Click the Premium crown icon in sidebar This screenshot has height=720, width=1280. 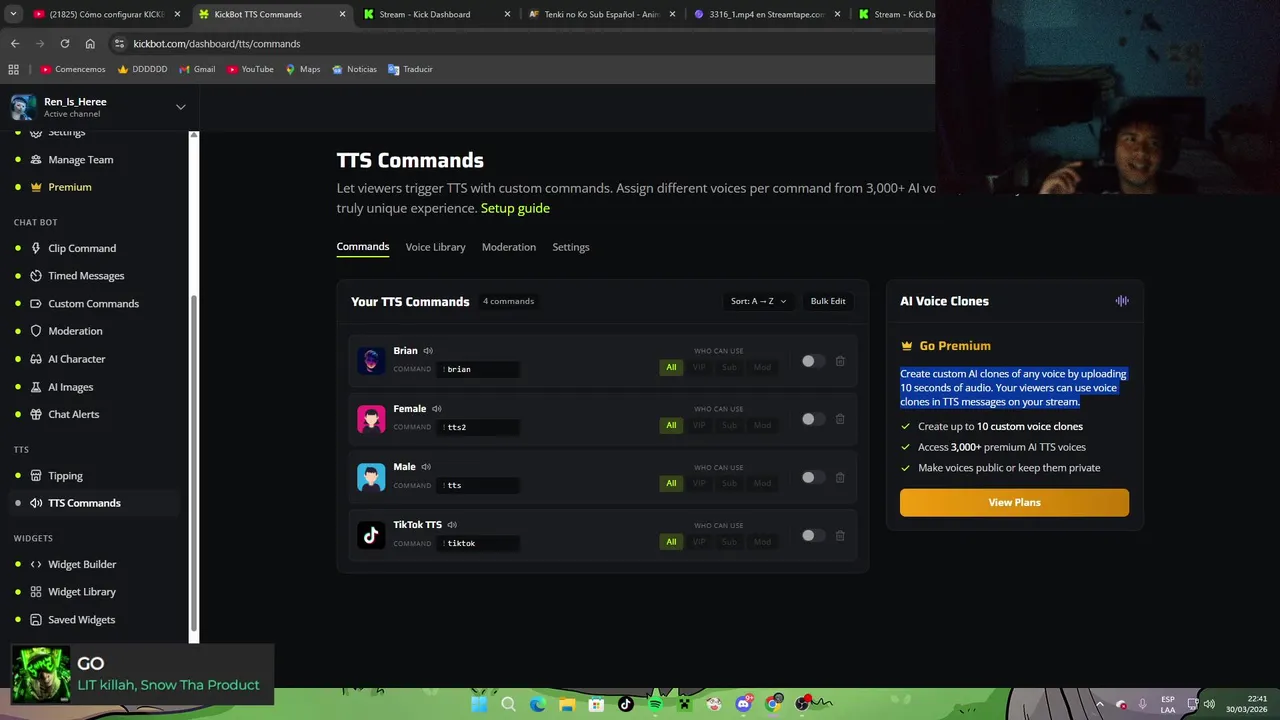(x=36, y=187)
